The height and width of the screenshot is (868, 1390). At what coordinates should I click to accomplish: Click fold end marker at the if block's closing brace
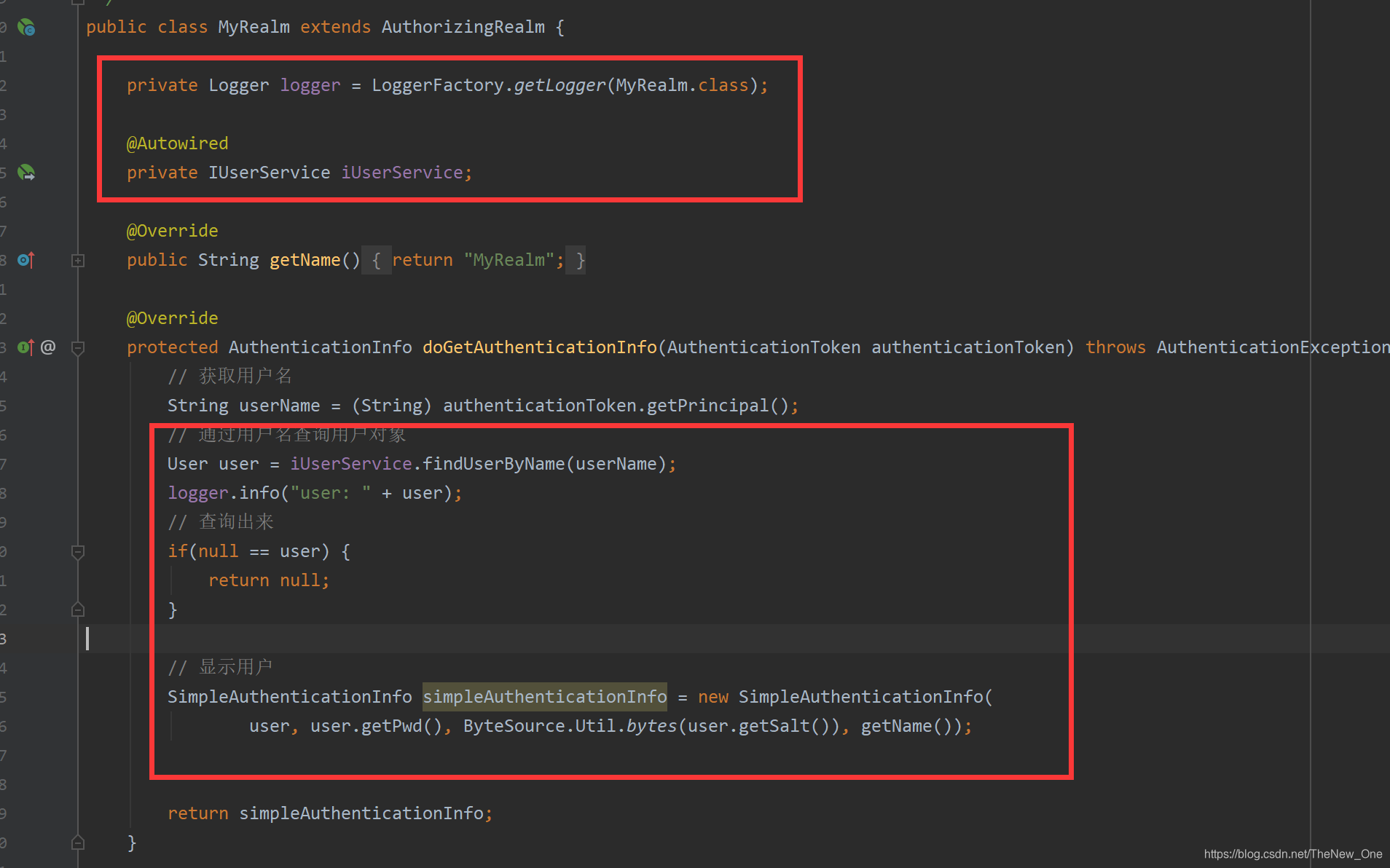pos(78,609)
